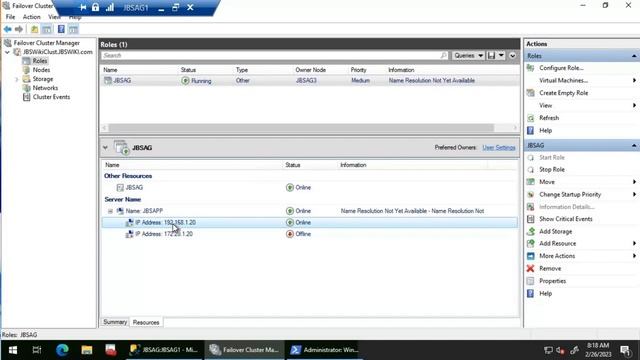Open the Action menu
Image resolution: width=640 pixels, height=360 pixels.
coord(31,17)
